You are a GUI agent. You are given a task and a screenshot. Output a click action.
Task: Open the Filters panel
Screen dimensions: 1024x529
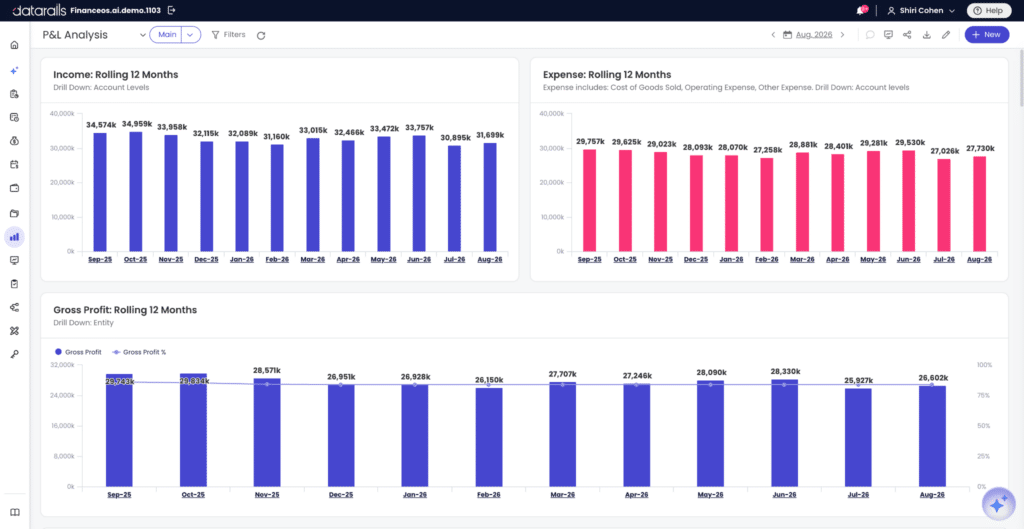[229, 35]
